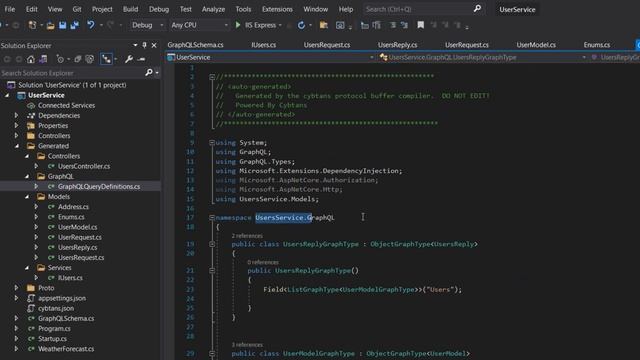Open the Extensions menu
The width and height of the screenshot is (640, 360).
point(277,9)
